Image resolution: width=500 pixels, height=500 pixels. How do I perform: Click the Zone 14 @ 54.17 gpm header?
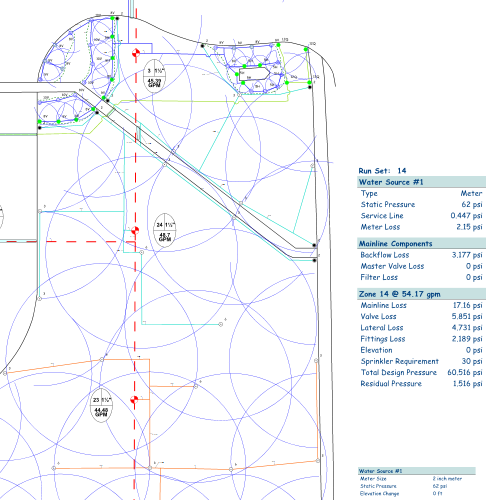point(421,294)
